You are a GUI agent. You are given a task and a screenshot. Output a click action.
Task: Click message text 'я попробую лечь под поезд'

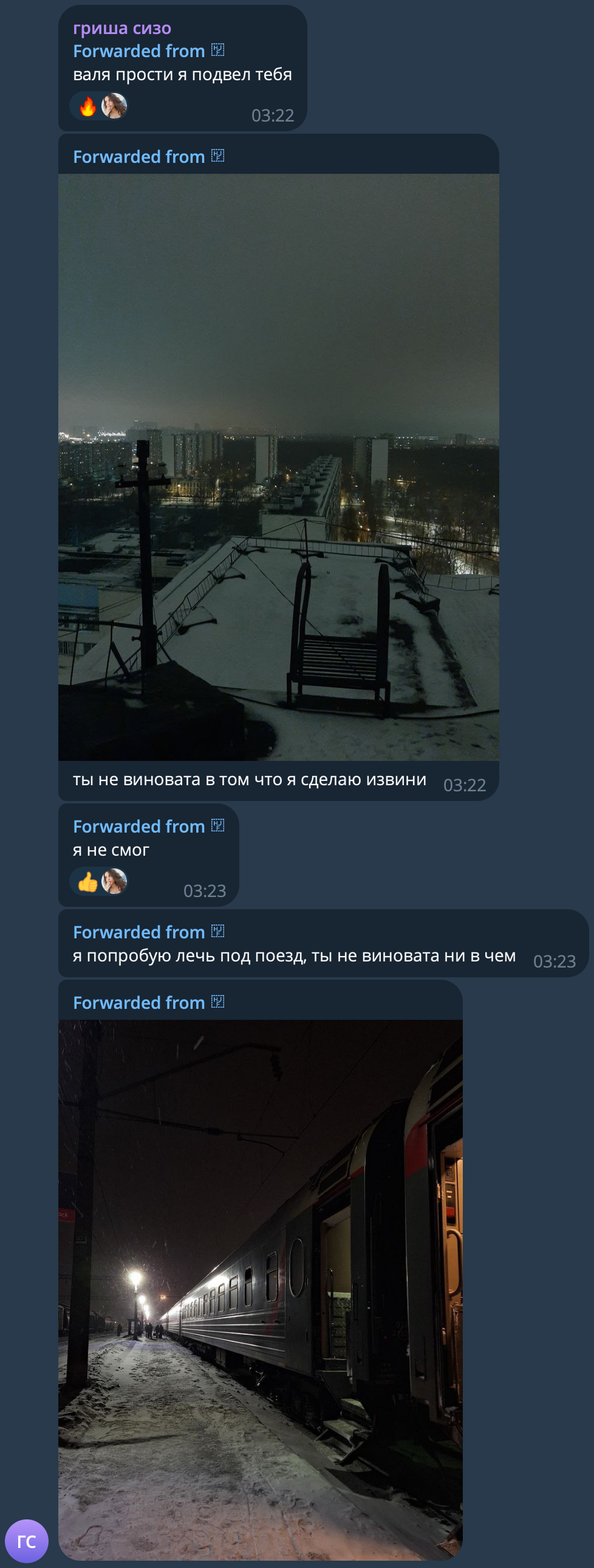[189, 956]
